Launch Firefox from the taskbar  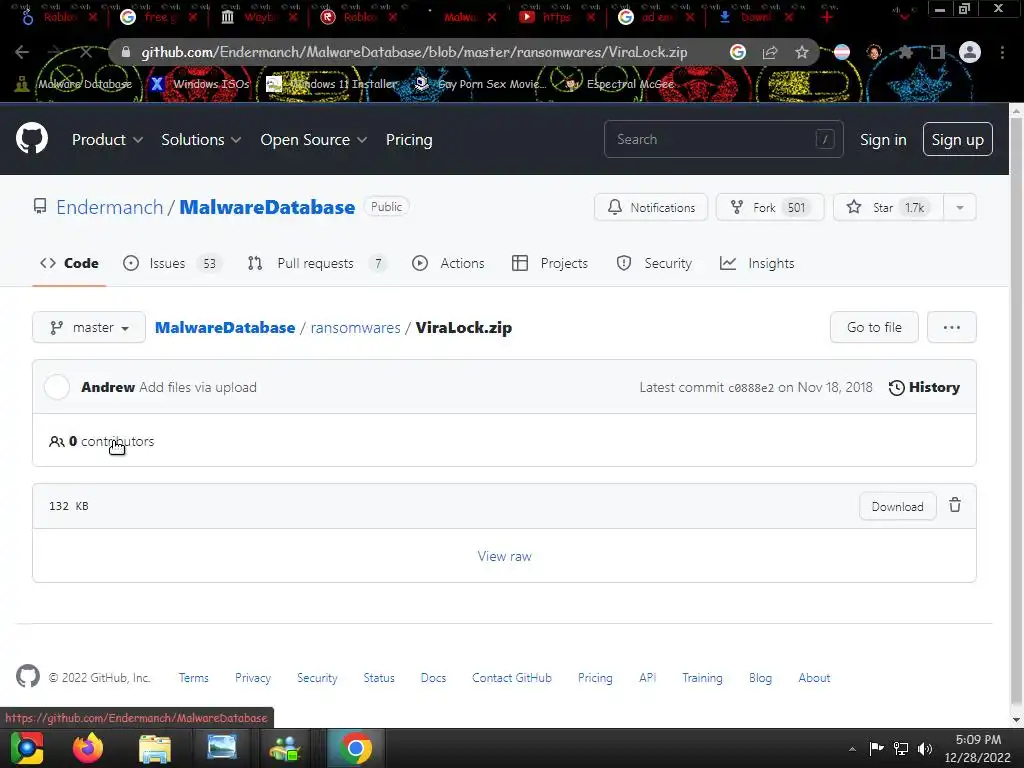pos(88,748)
